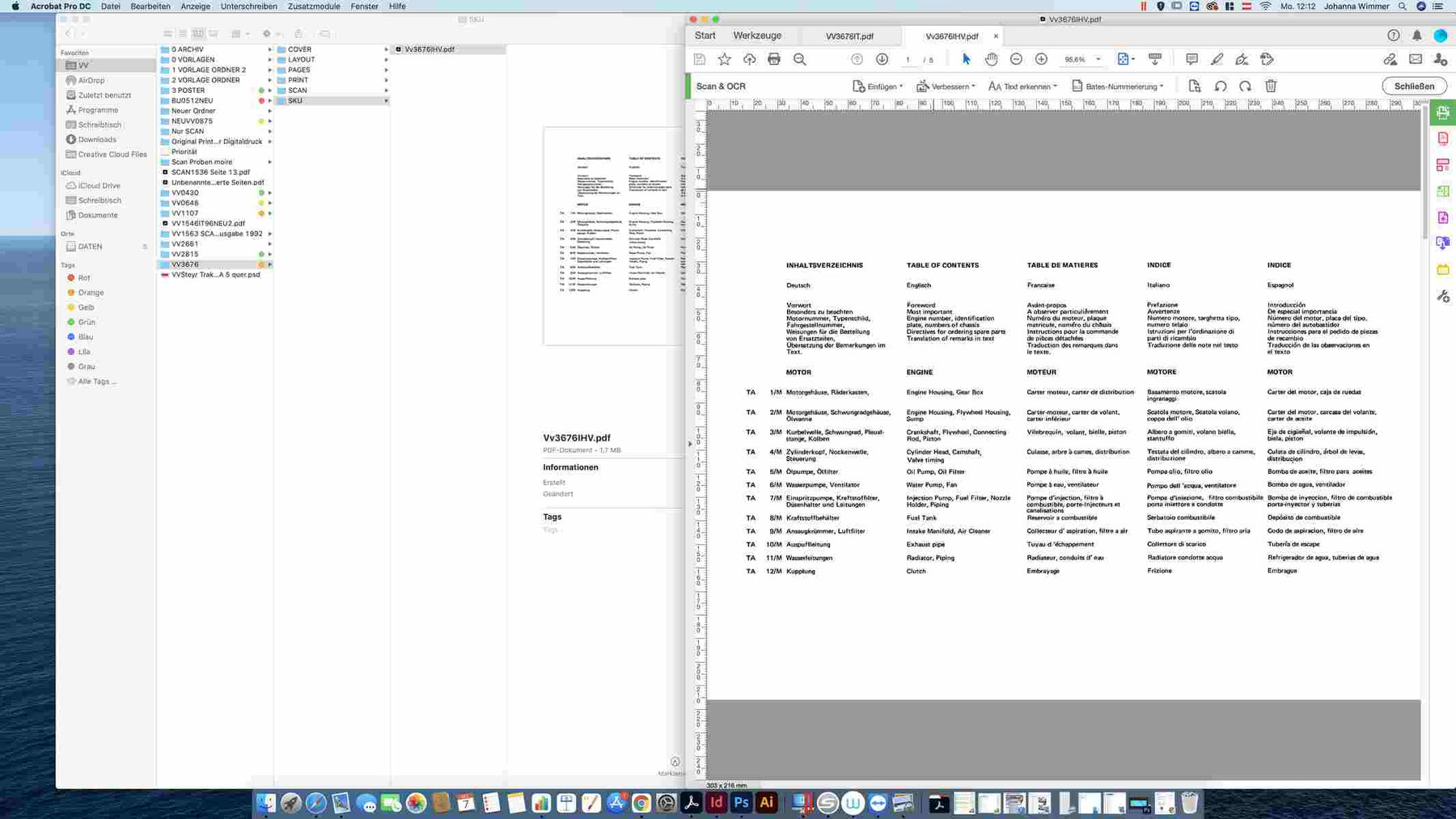Select the BU0512NEU folder

[x=192, y=101]
